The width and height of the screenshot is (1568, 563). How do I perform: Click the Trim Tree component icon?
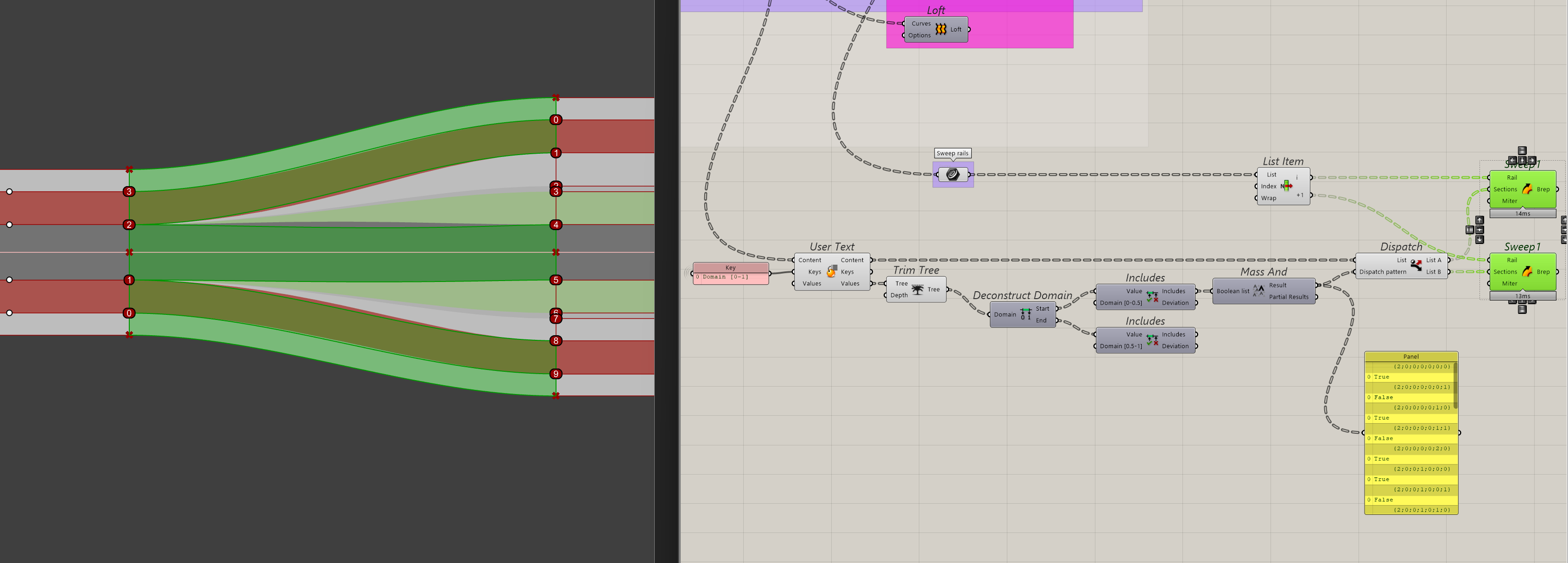click(x=917, y=289)
